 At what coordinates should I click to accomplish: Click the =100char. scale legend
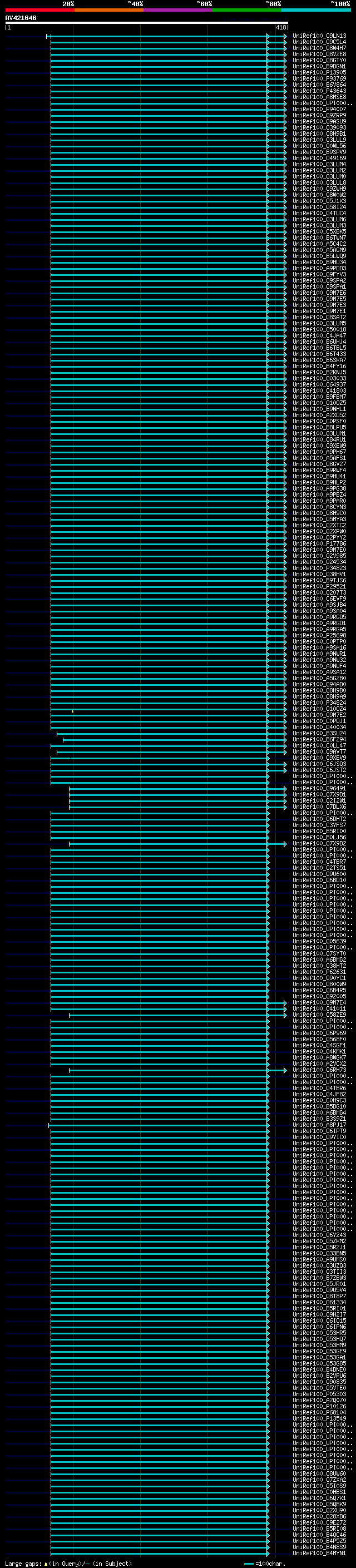click(x=264, y=1563)
